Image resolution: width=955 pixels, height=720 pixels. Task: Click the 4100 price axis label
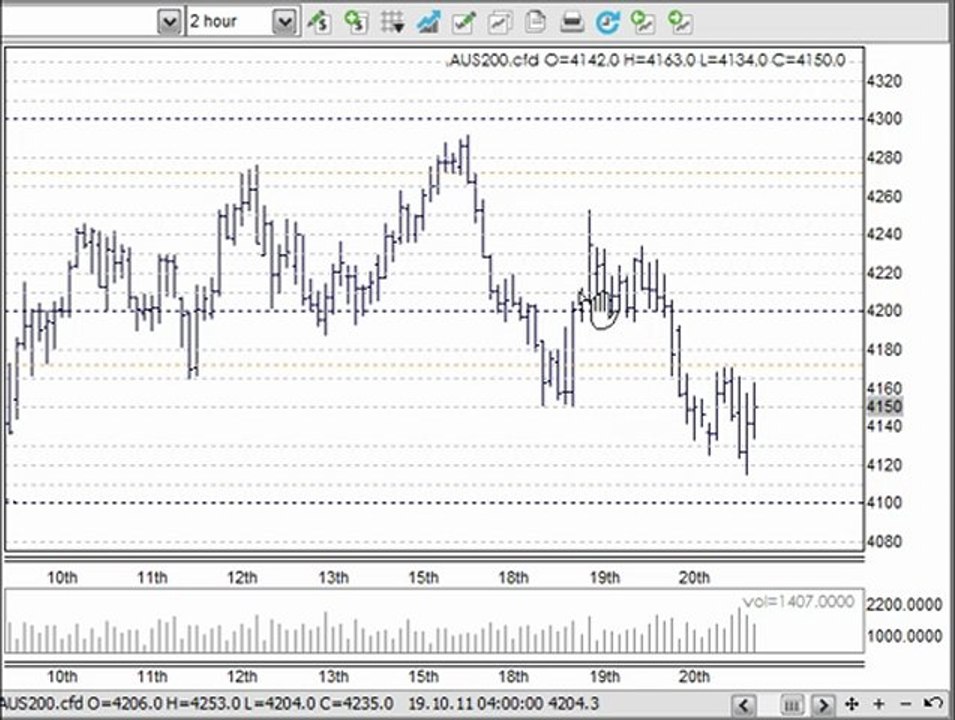(x=884, y=503)
